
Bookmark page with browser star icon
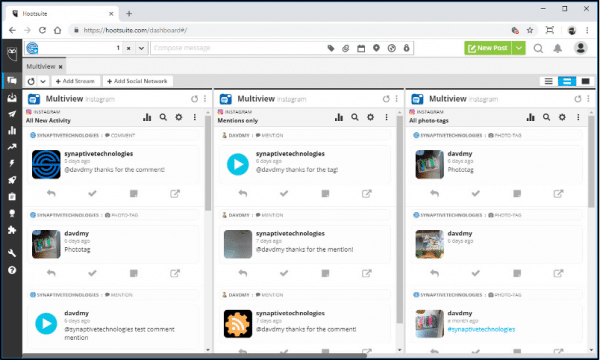tap(530, 30)
